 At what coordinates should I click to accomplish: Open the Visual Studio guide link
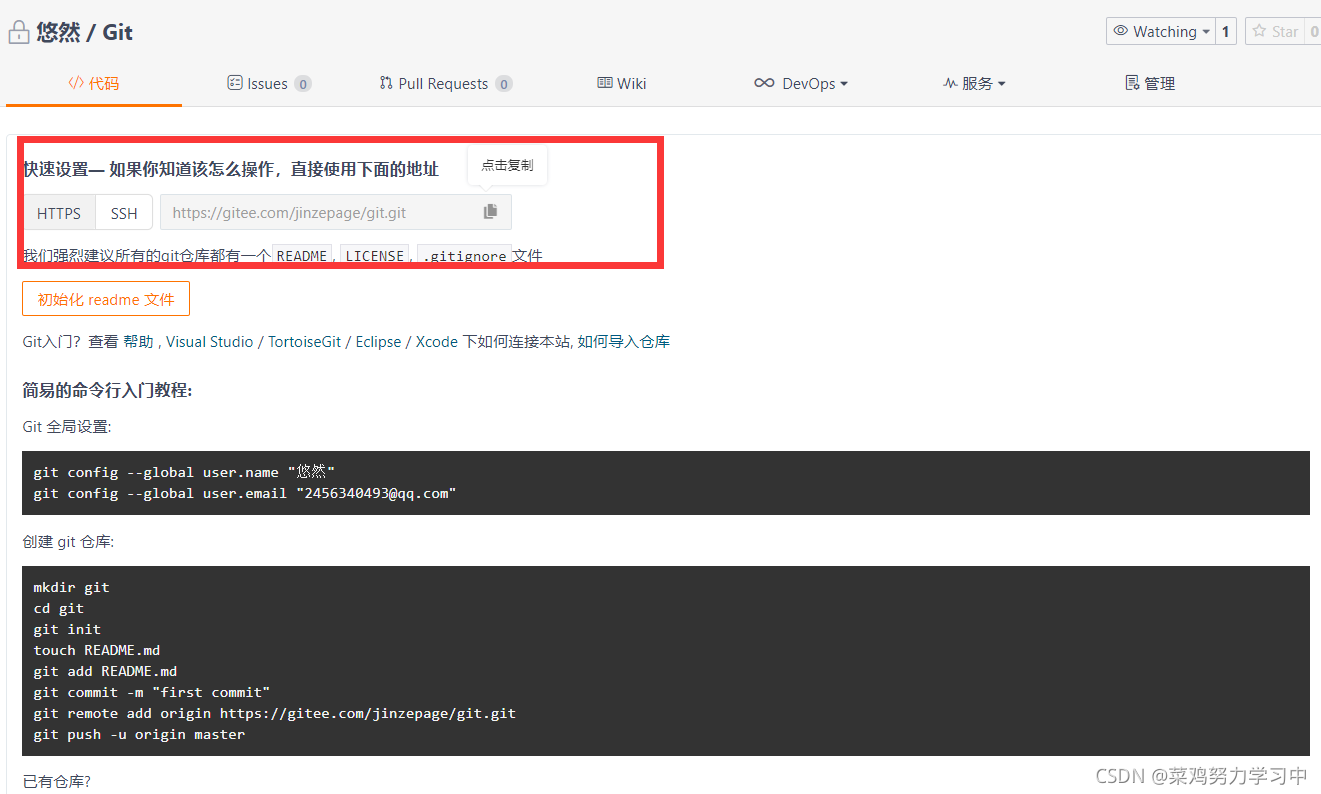tap(210, 341)
